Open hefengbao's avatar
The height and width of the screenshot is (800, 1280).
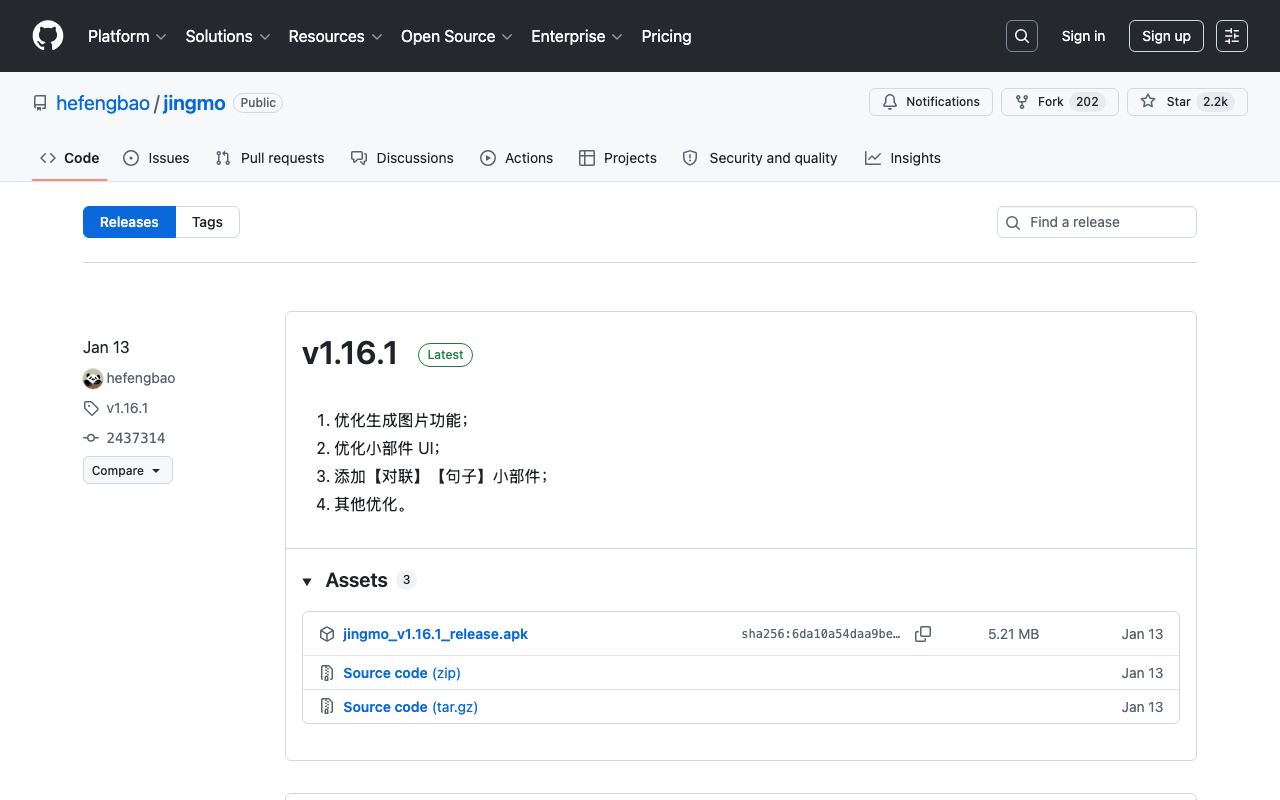93,378
